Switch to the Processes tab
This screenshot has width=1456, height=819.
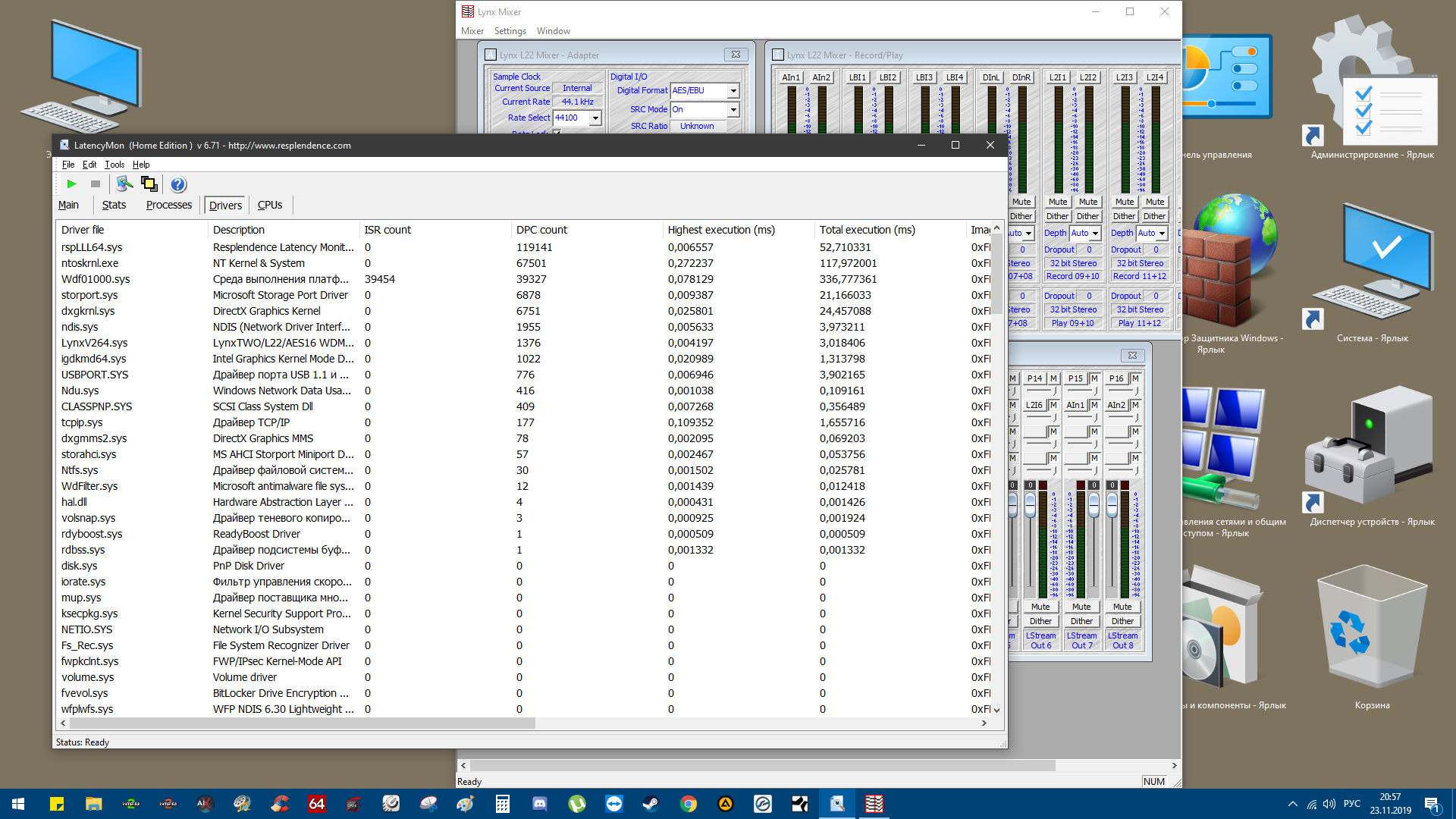tap(169, 205)
